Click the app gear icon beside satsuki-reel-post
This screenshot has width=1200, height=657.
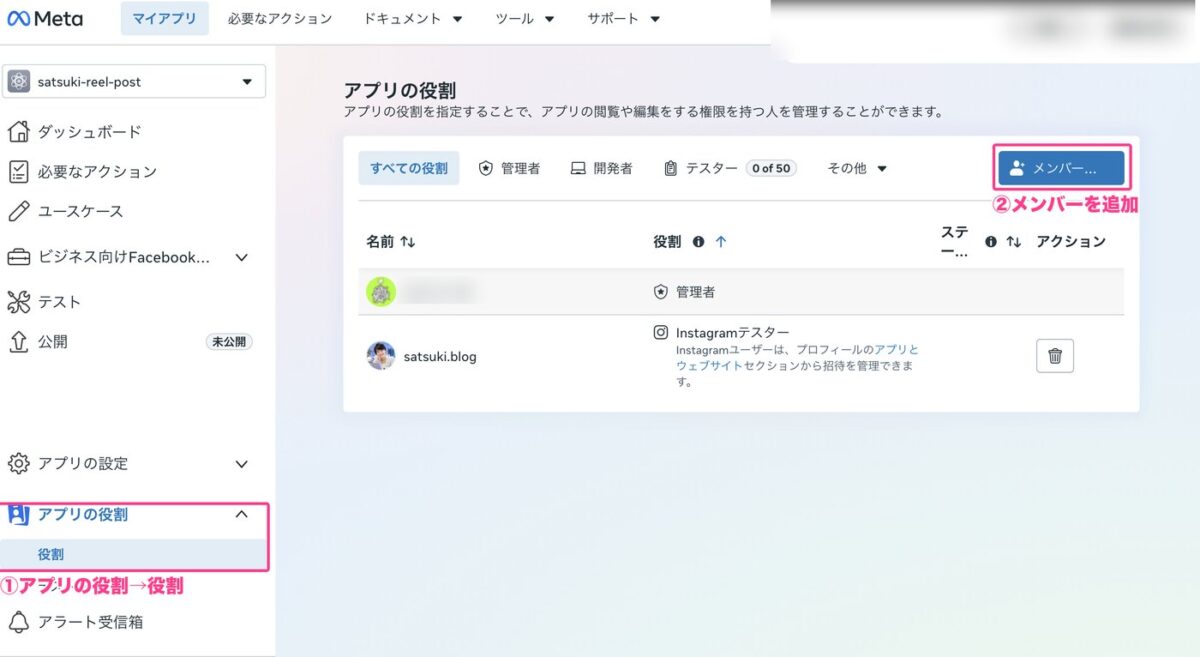[19, 82]
